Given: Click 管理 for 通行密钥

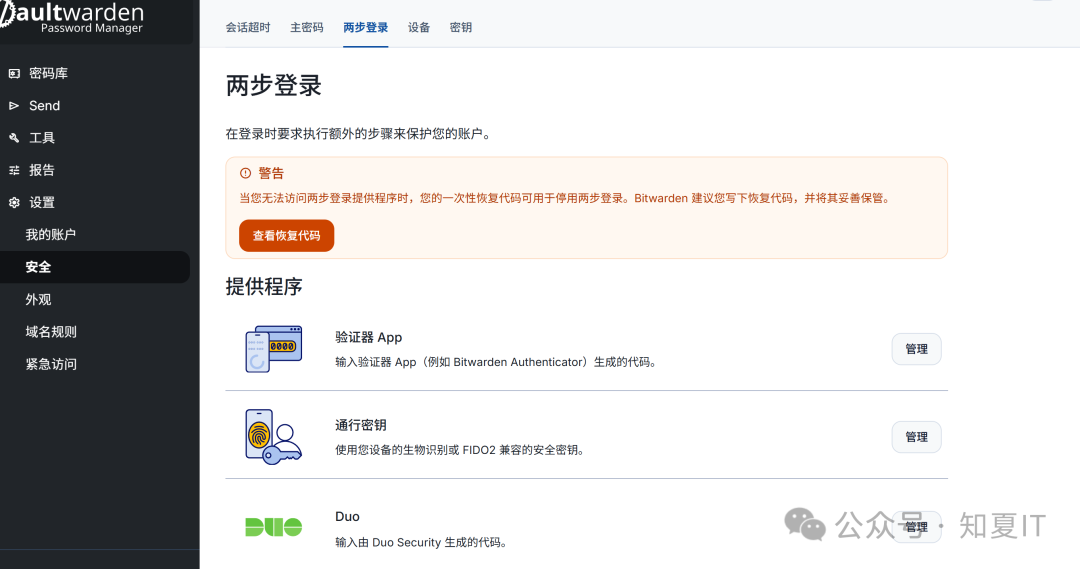Looking at the screenshot, I should 916,437.
